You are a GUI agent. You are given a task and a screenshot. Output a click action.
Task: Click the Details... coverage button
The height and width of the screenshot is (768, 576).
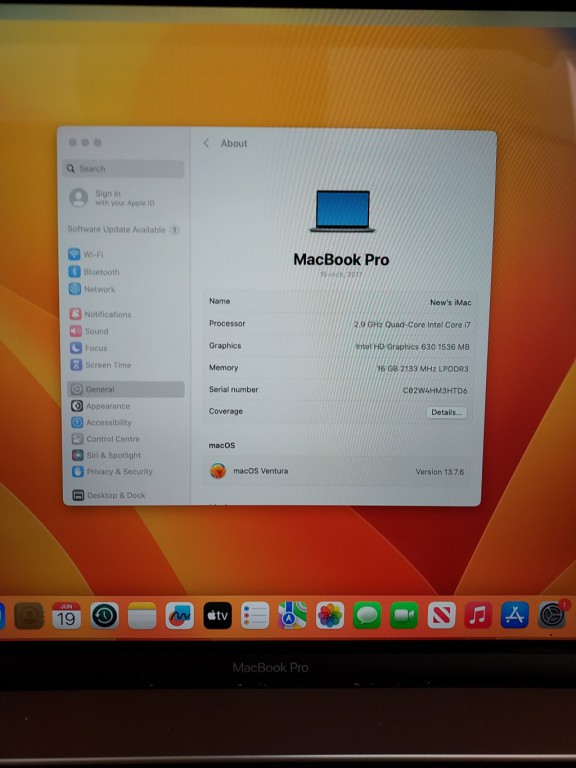click(x=446, y=412)
